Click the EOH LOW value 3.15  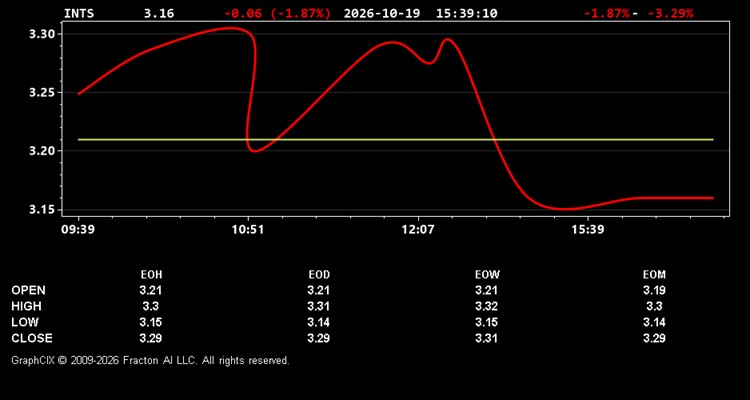click(151, 322)
